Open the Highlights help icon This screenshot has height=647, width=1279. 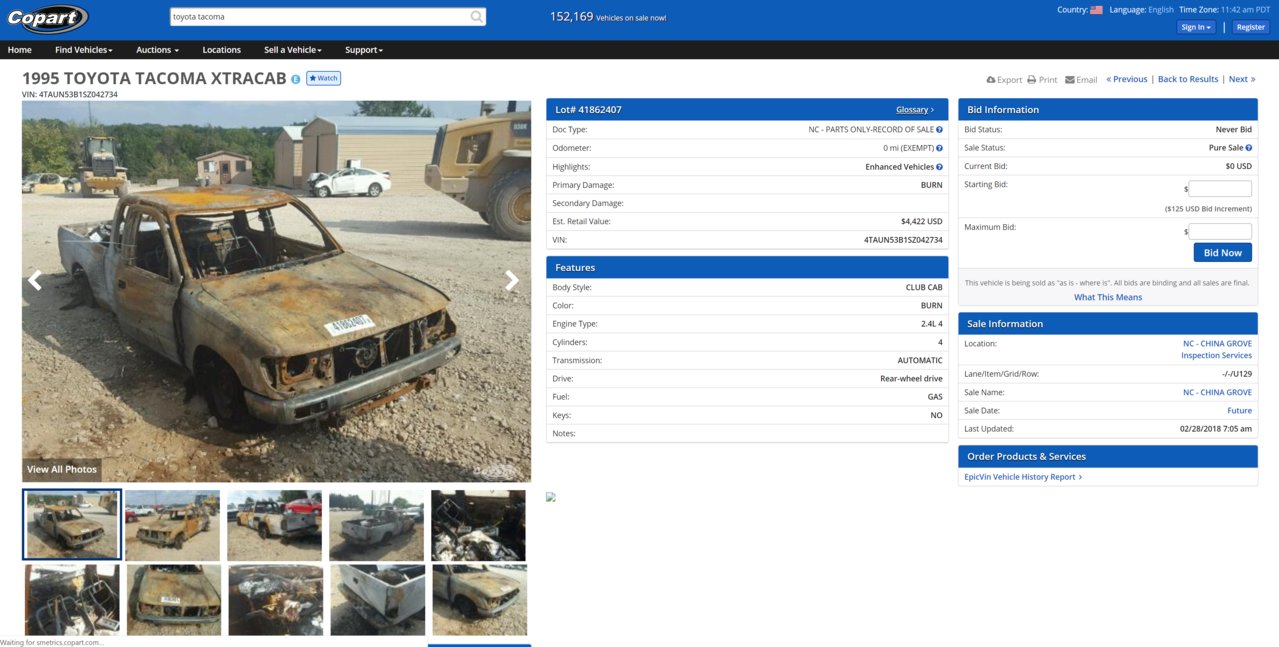(940, 167)
